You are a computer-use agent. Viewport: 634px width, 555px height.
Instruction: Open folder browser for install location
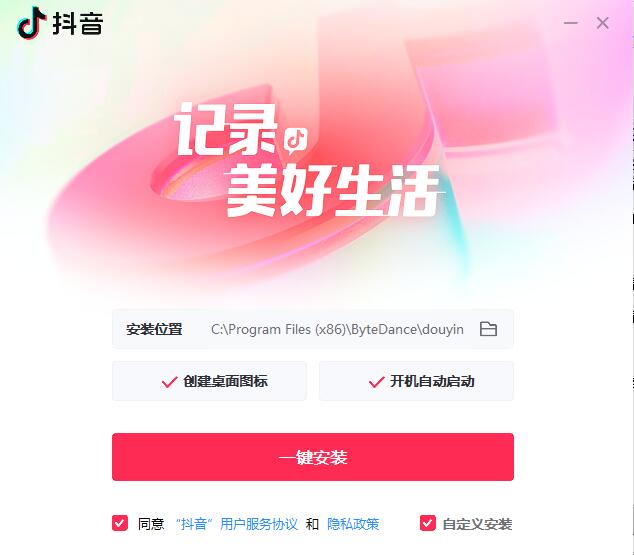click(488, 329)
